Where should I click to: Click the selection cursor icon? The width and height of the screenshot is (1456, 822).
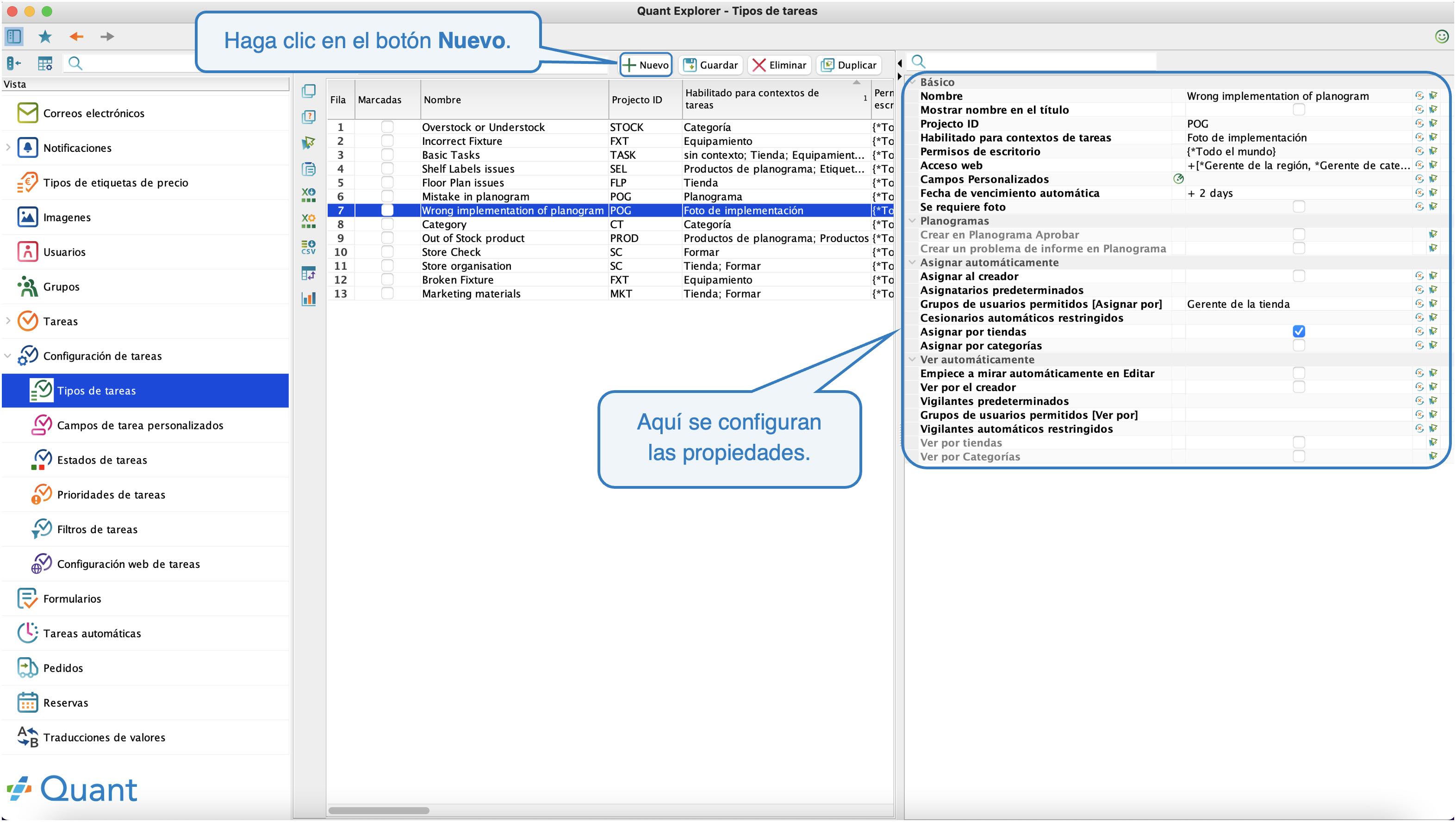pyautogui.click(x=309, y=143)
